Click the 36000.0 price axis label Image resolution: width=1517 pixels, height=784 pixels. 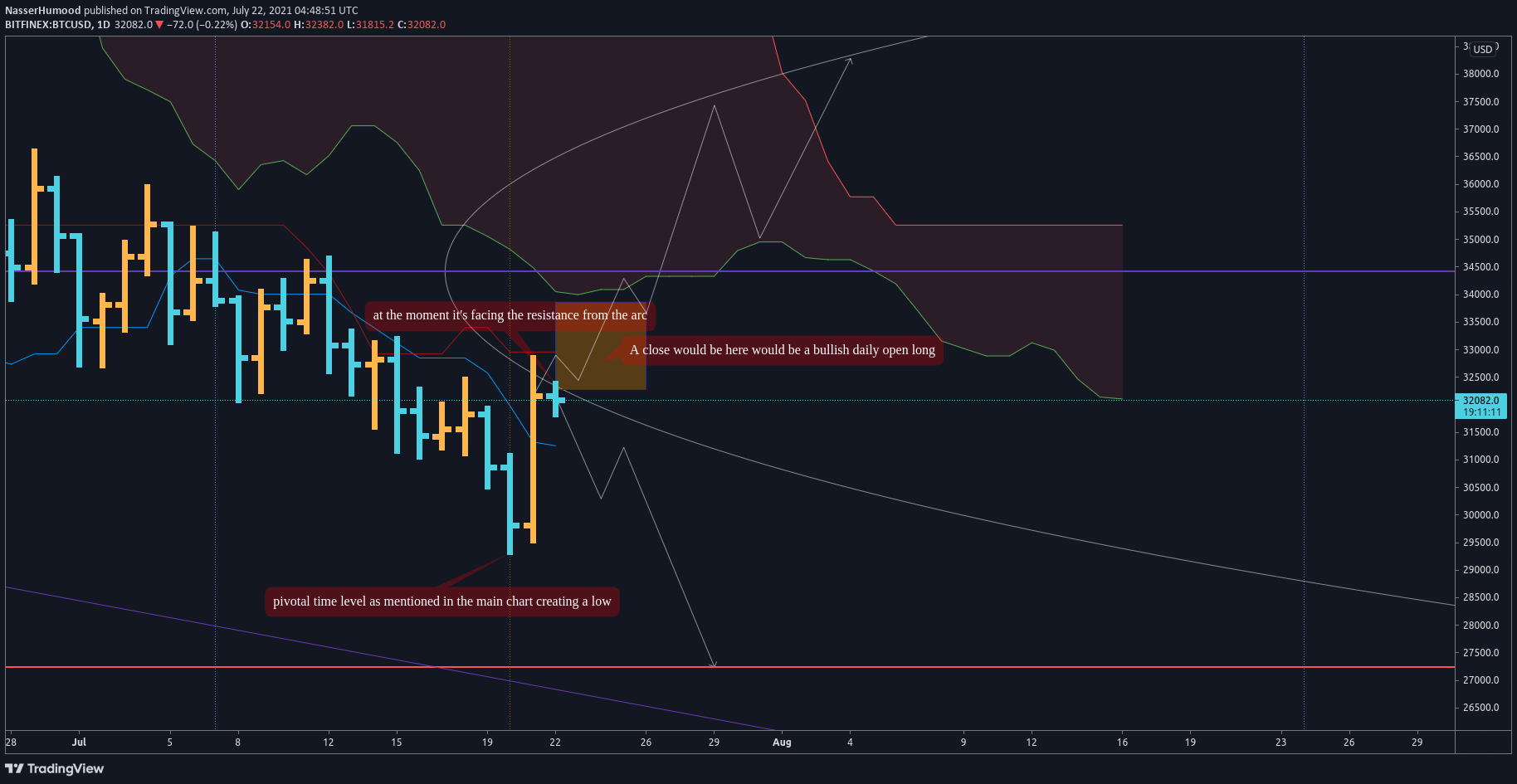tap(1481, 184)
